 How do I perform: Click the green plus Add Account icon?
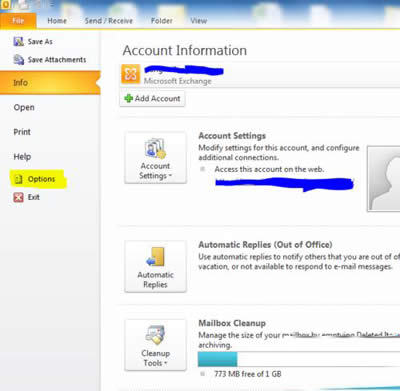[128, 98]
